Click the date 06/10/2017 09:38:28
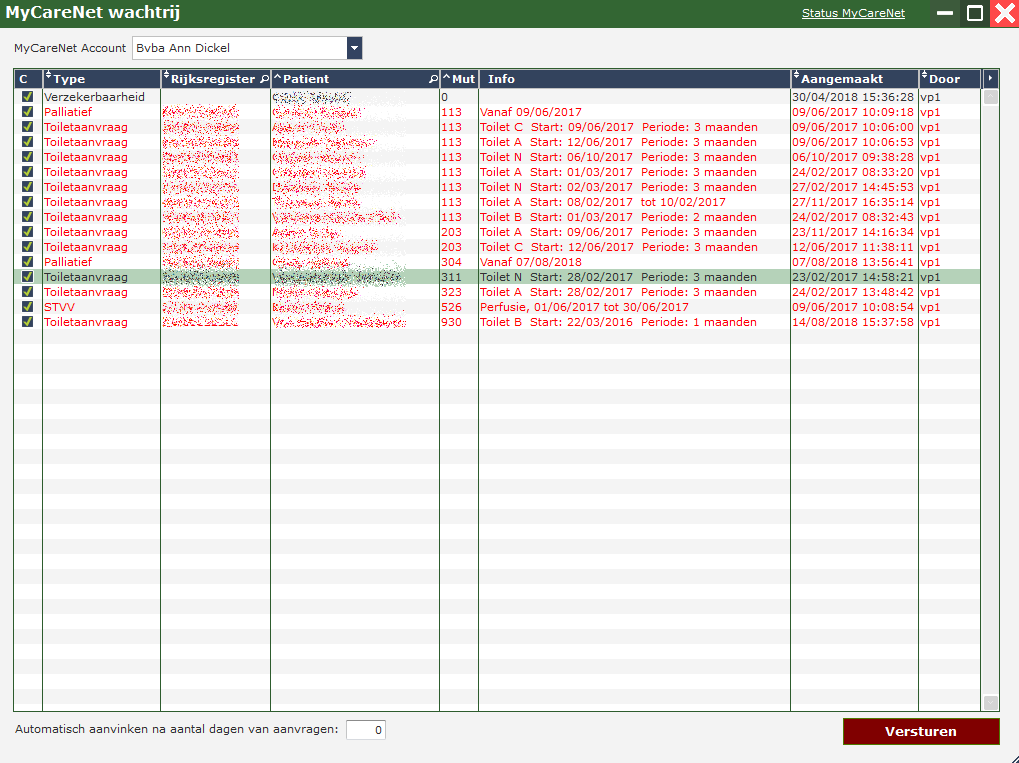 point(853,157)
